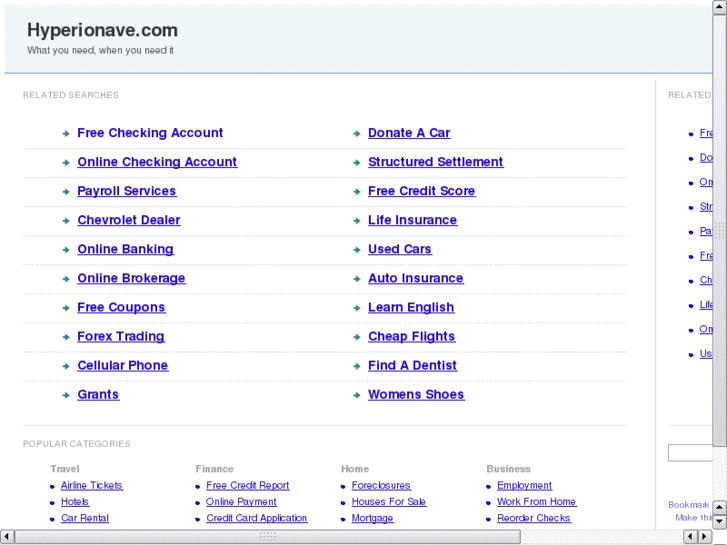Click the page's vertical scrollbar down arrow
Image resolution: width=727 pixels, height=545 pixels.
[720, 522]
